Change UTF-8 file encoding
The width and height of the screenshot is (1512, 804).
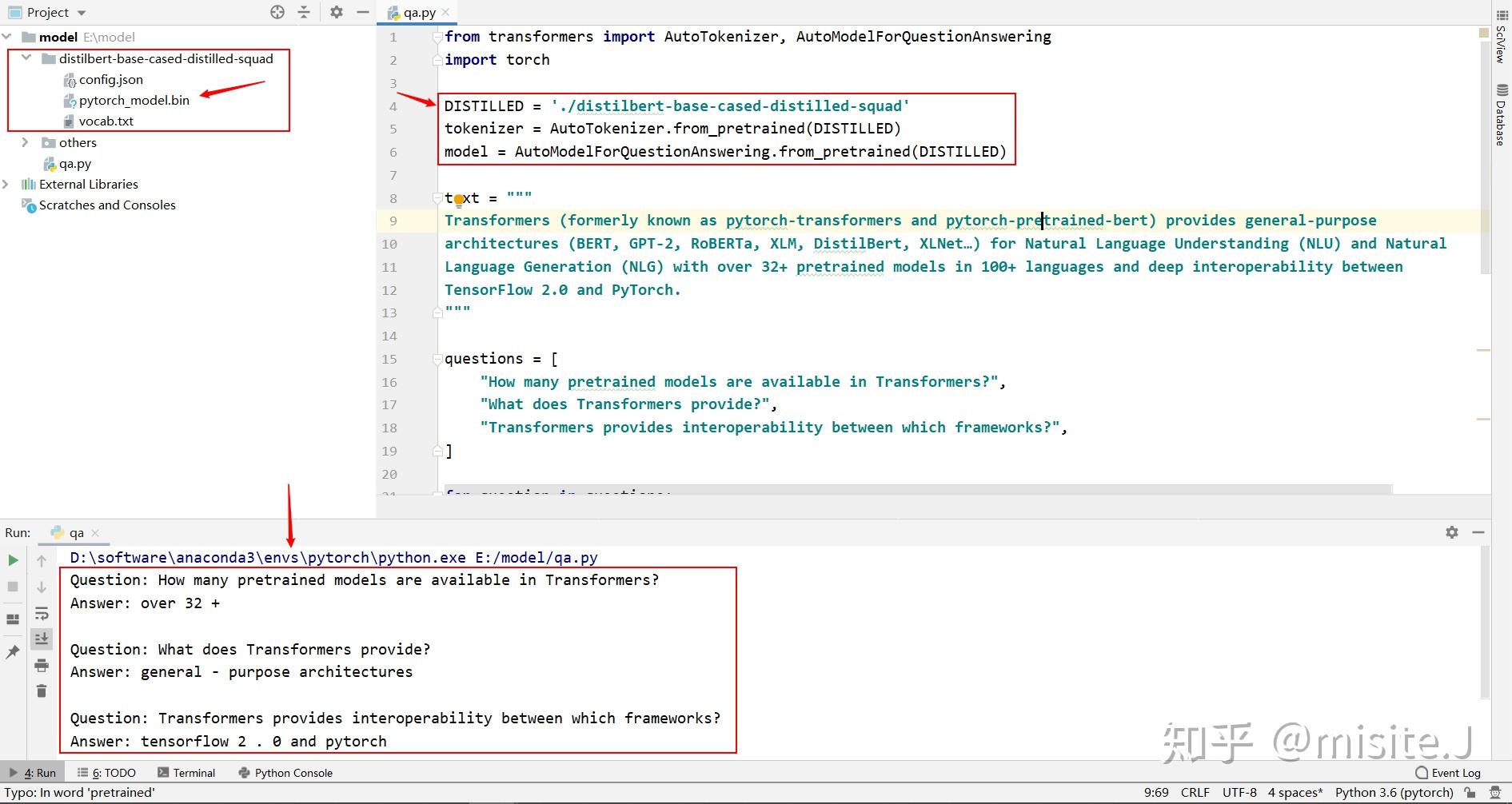point(1239,793)
